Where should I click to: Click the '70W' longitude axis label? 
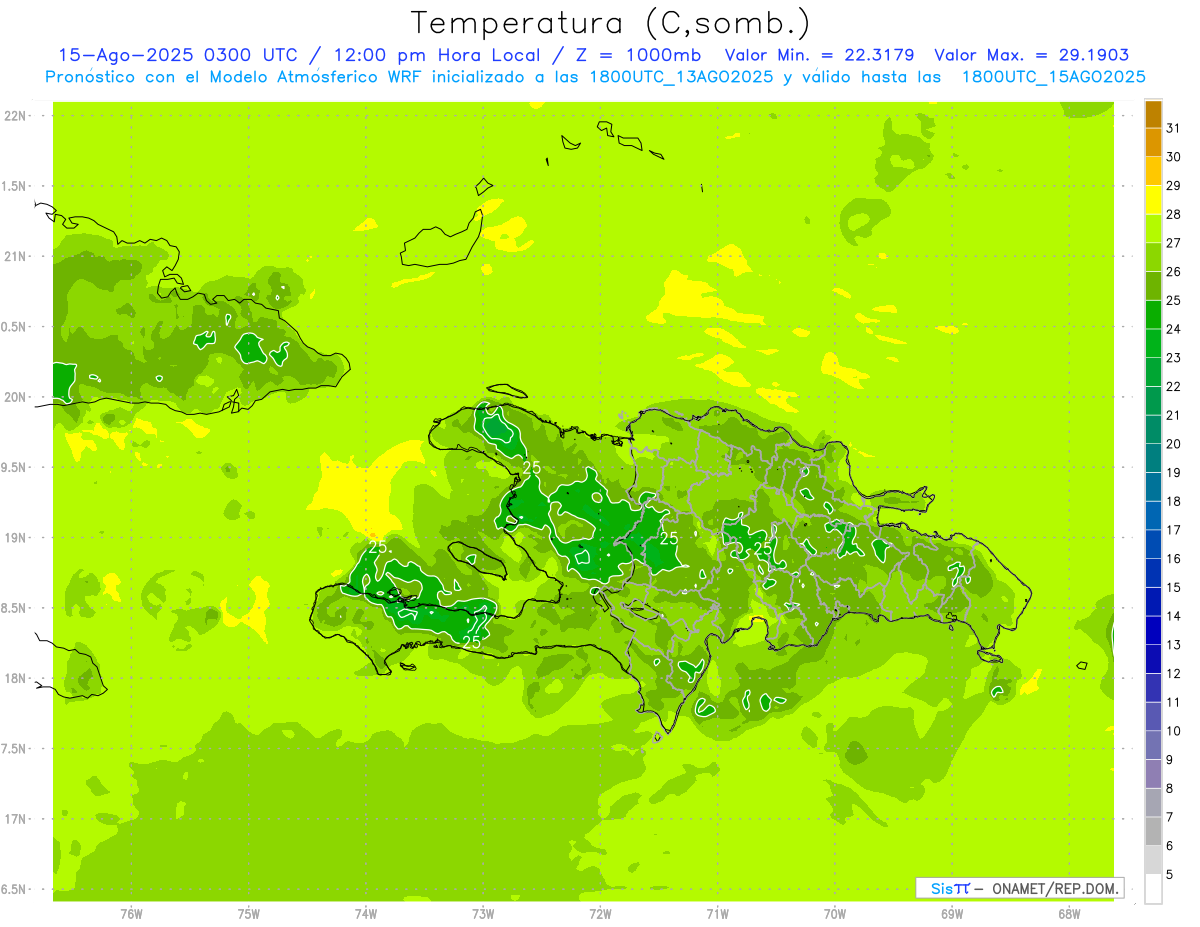tap(835, 913)
